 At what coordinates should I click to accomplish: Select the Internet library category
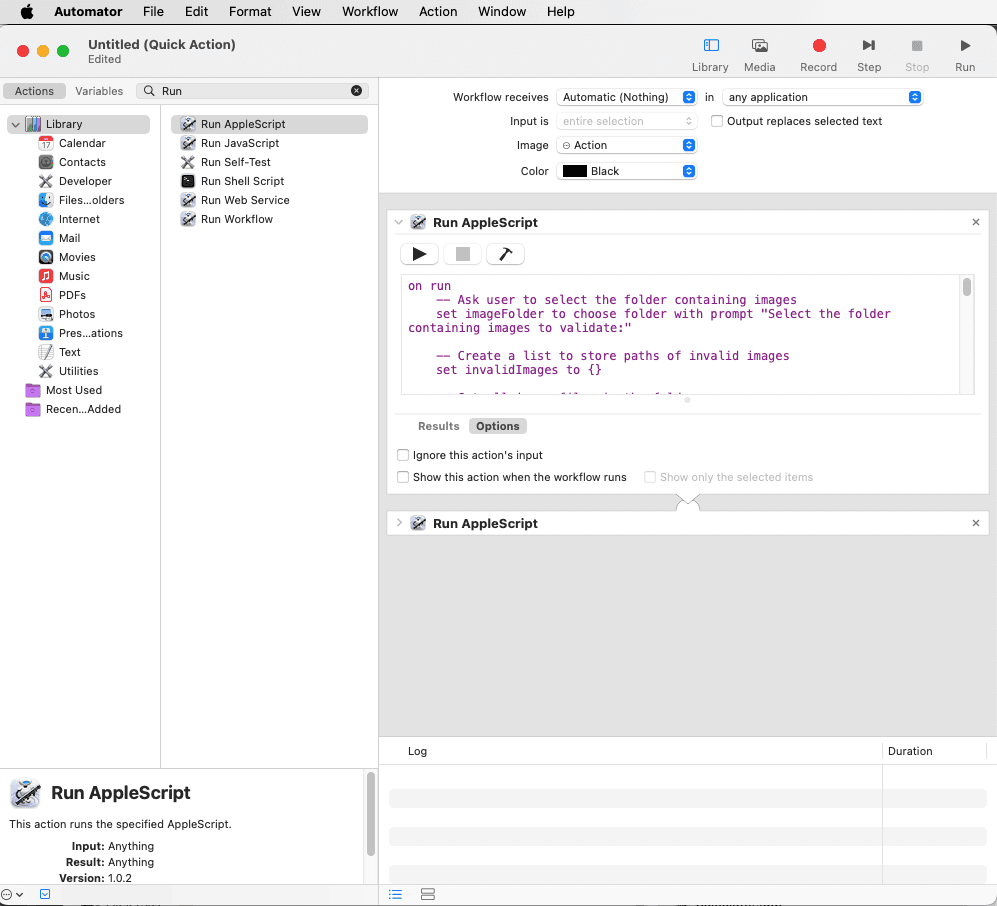[79, 219]
